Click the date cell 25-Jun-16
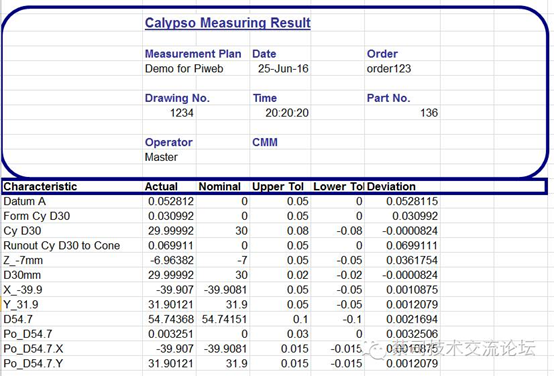This screenshot has height=376, width=554. pos(283,68)
